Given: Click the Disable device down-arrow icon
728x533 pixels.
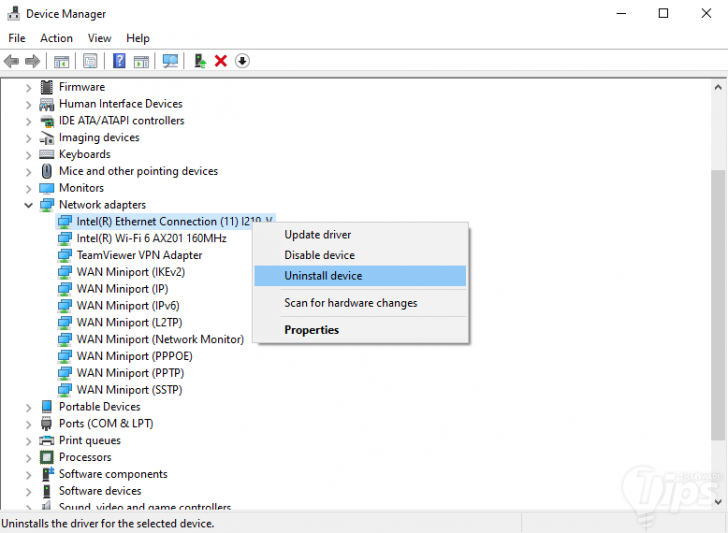Looking at the screenshot, I should tap(242, 61).
